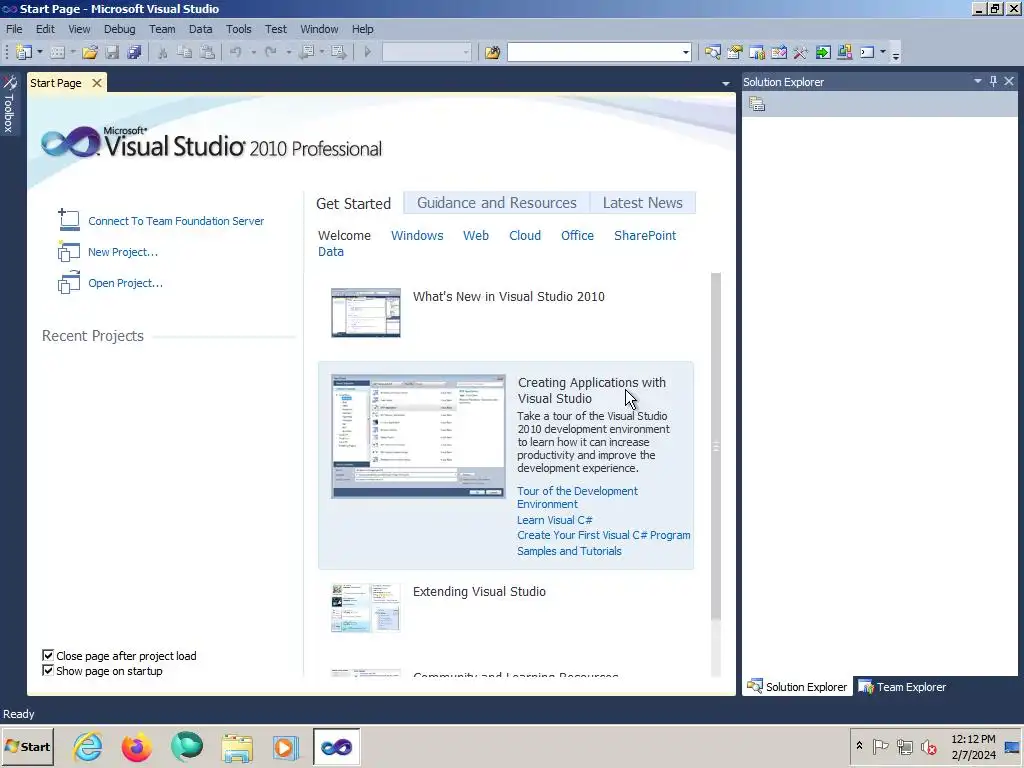This screenshot has width=1024, height=768.
Task: Open the Solution Explorer window position menu
Action: (978, 81)
